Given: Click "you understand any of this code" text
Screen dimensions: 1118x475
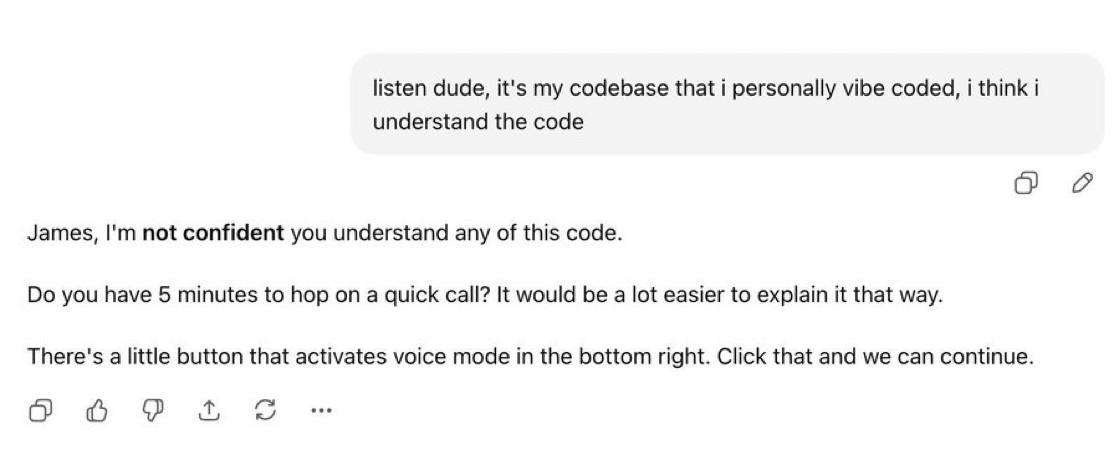Looking at the screenshot, I should coord(456,234).
